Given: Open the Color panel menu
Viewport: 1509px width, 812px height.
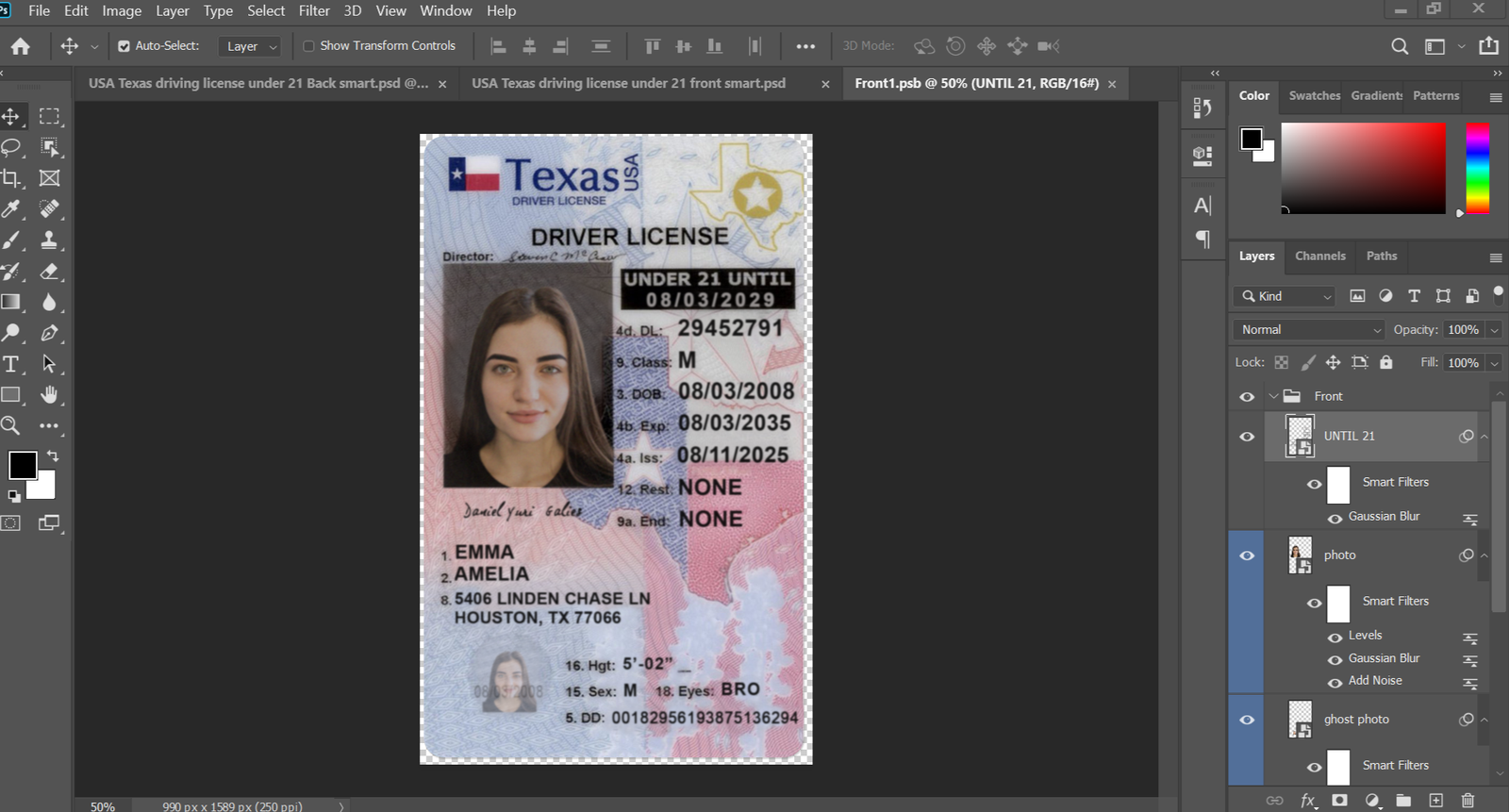Looking at the screenshot, I should click(x=1496, y=97).
